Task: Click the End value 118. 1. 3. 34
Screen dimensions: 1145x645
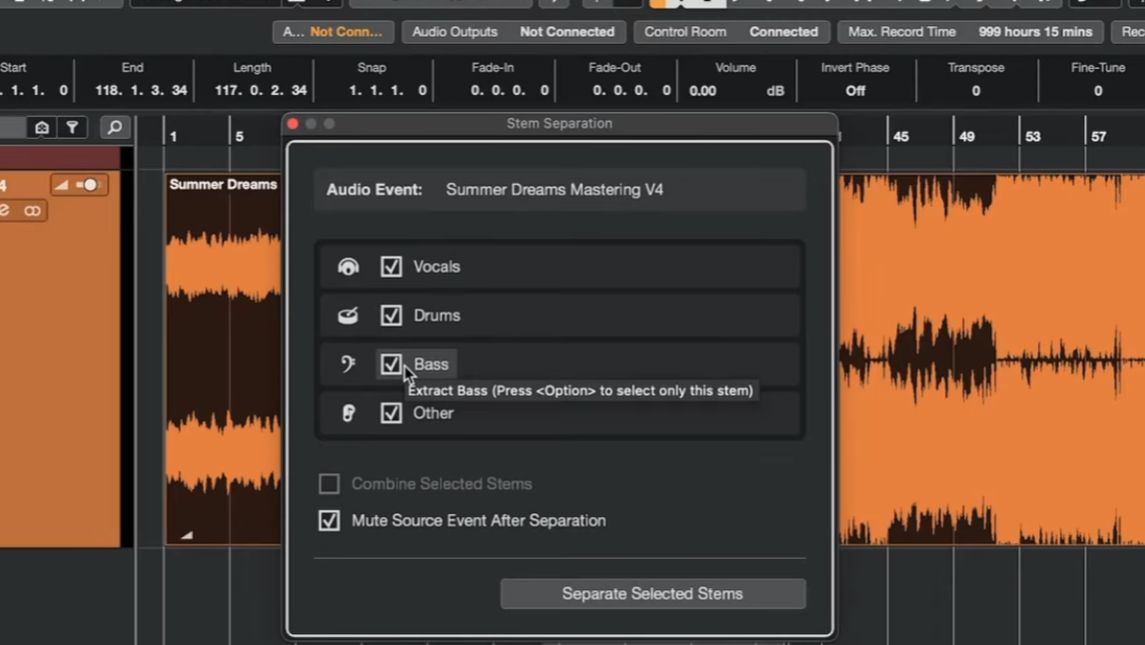Action: pyautogui.click(x=141, y=91)
